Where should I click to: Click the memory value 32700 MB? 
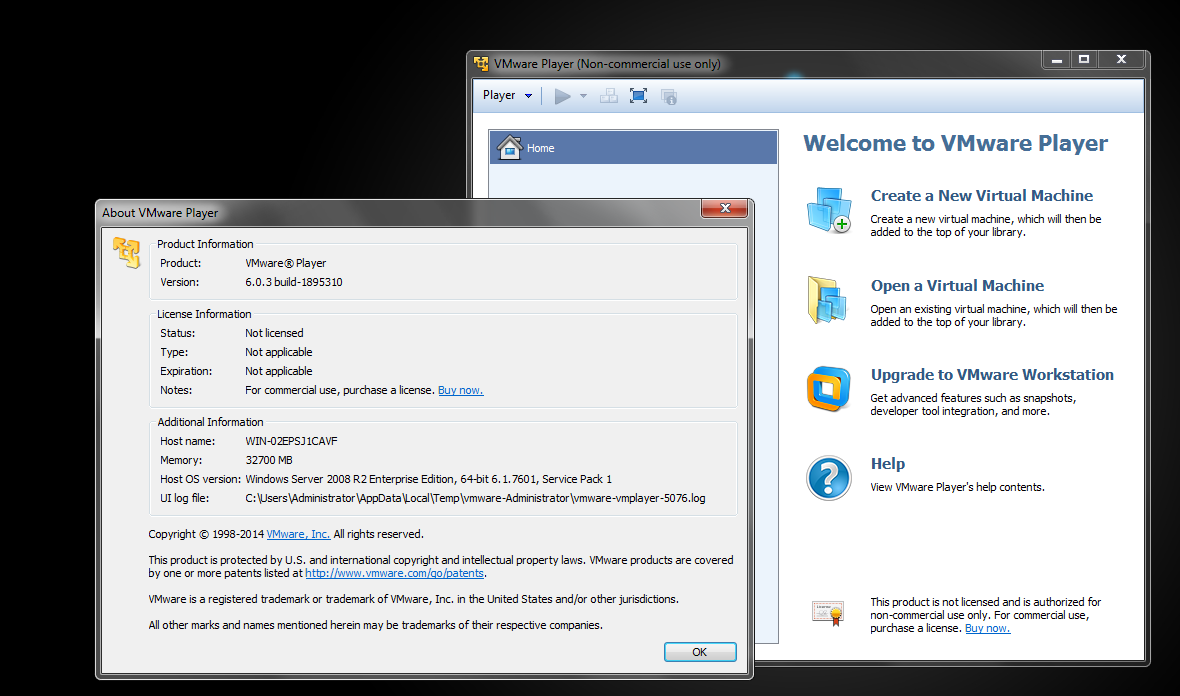[269, 460]
